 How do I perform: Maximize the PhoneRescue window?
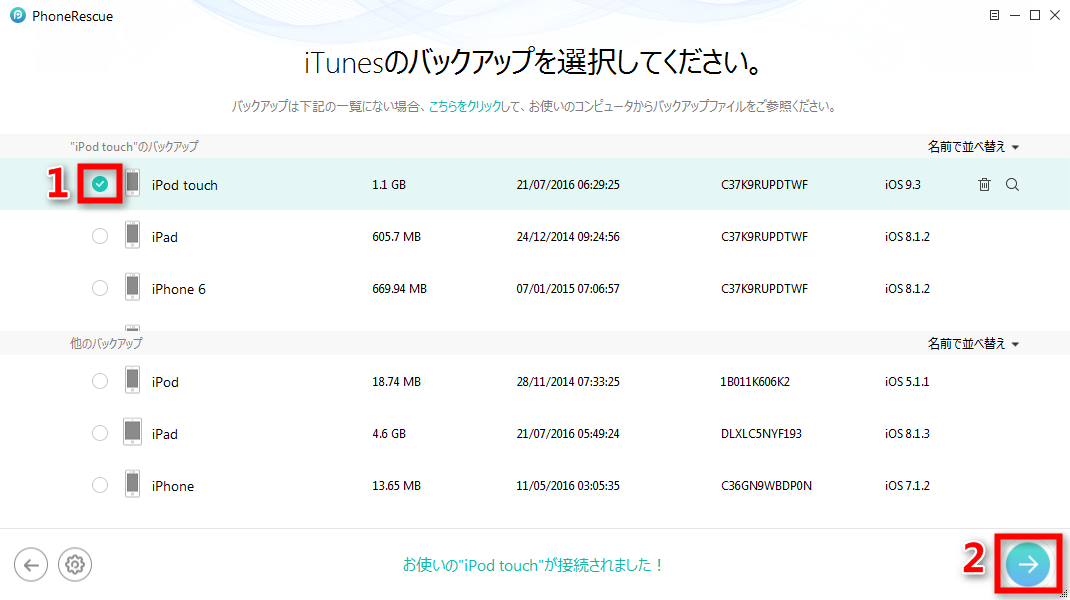coord(1035,15)
